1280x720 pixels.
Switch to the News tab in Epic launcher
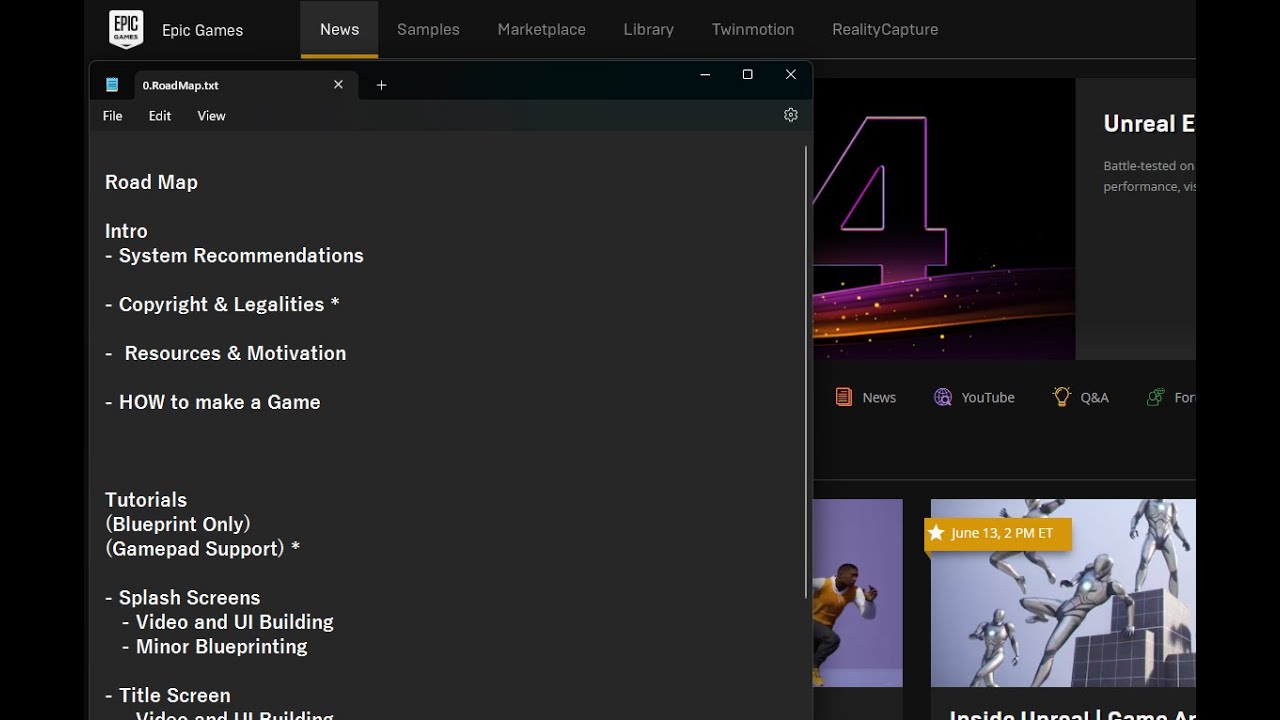[x=339, y=30]
